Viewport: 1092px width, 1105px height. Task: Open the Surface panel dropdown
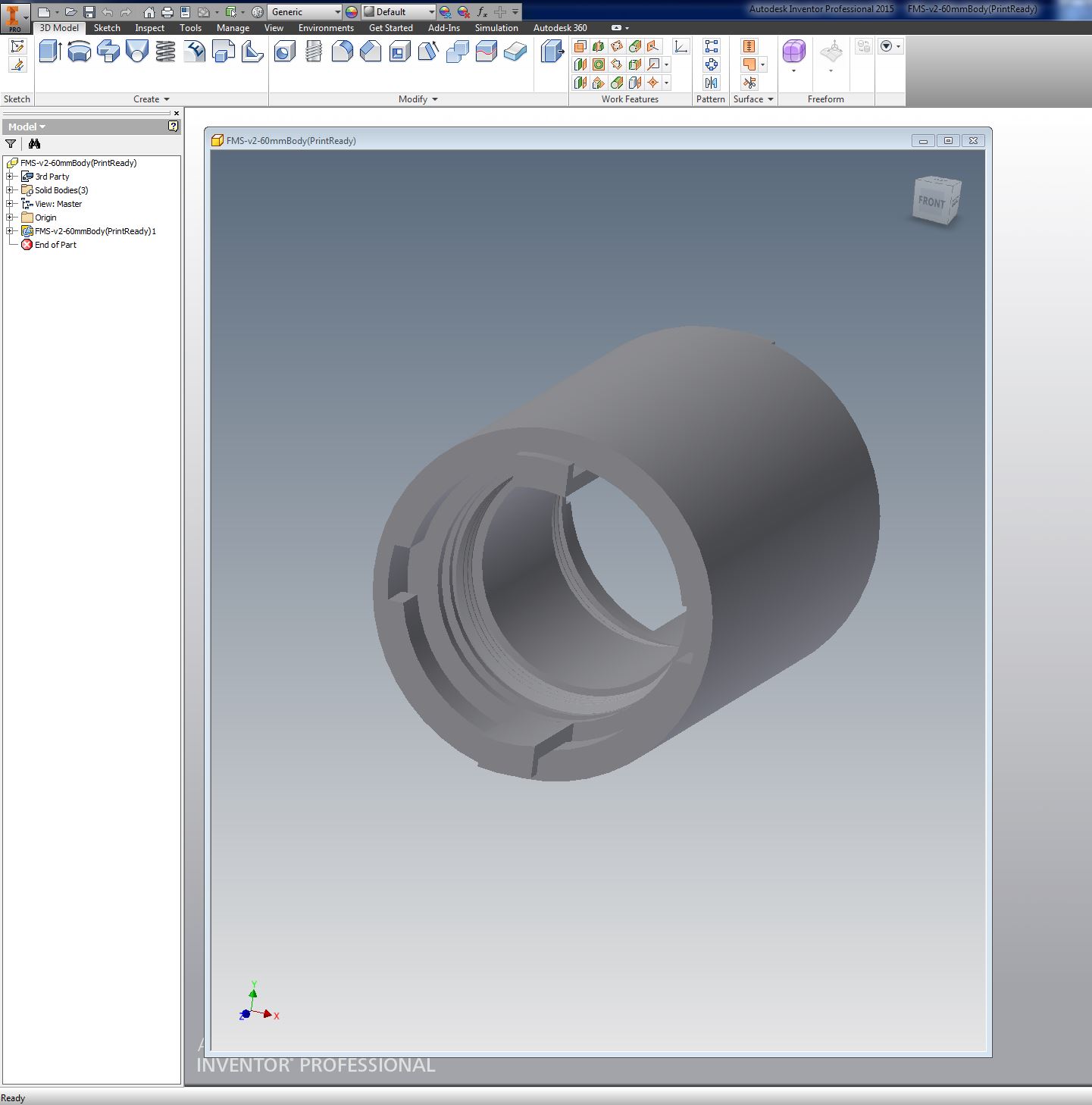pyautogui.click(x=753, y=99)
